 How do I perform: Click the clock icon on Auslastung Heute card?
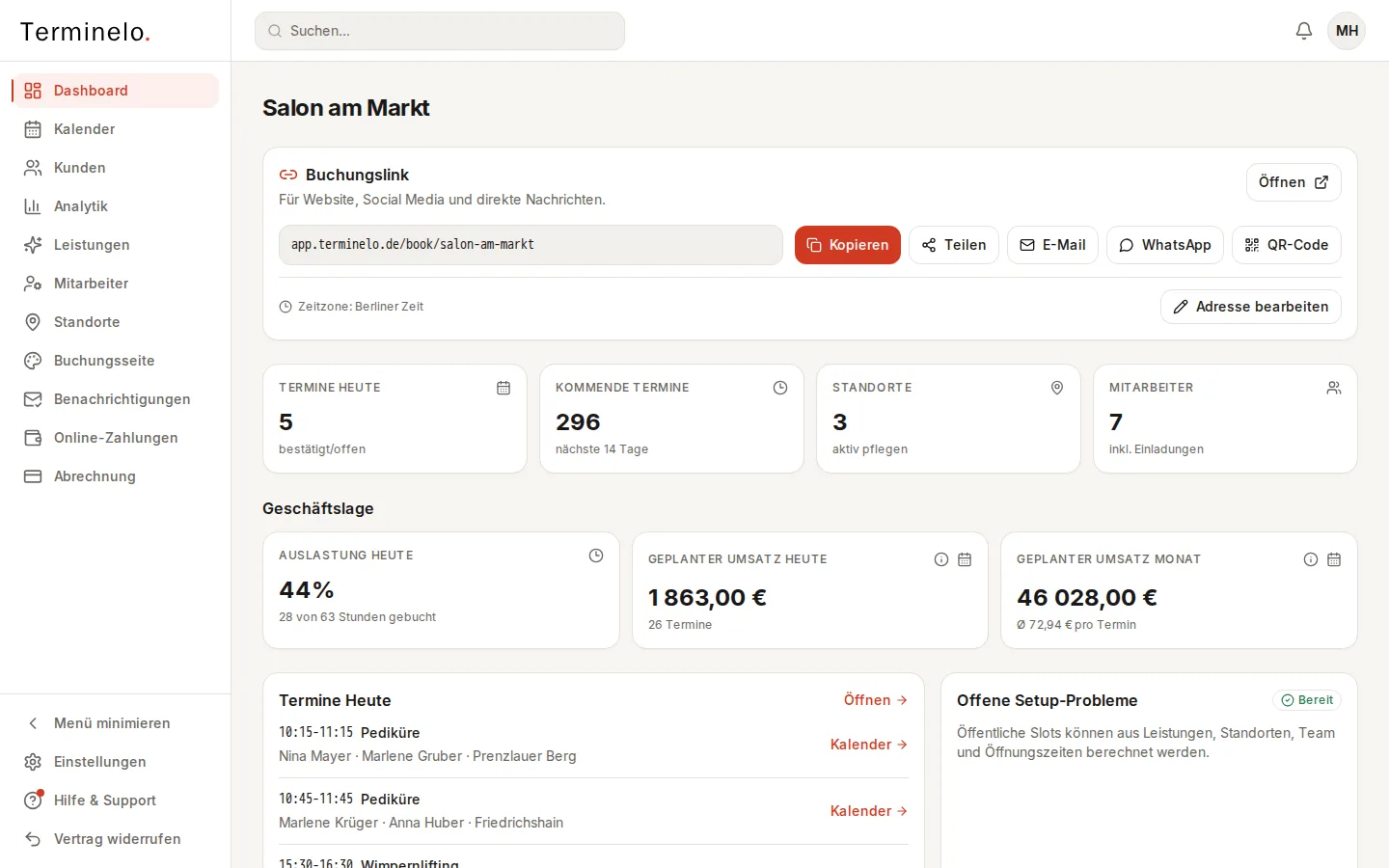tap(596, 556)
